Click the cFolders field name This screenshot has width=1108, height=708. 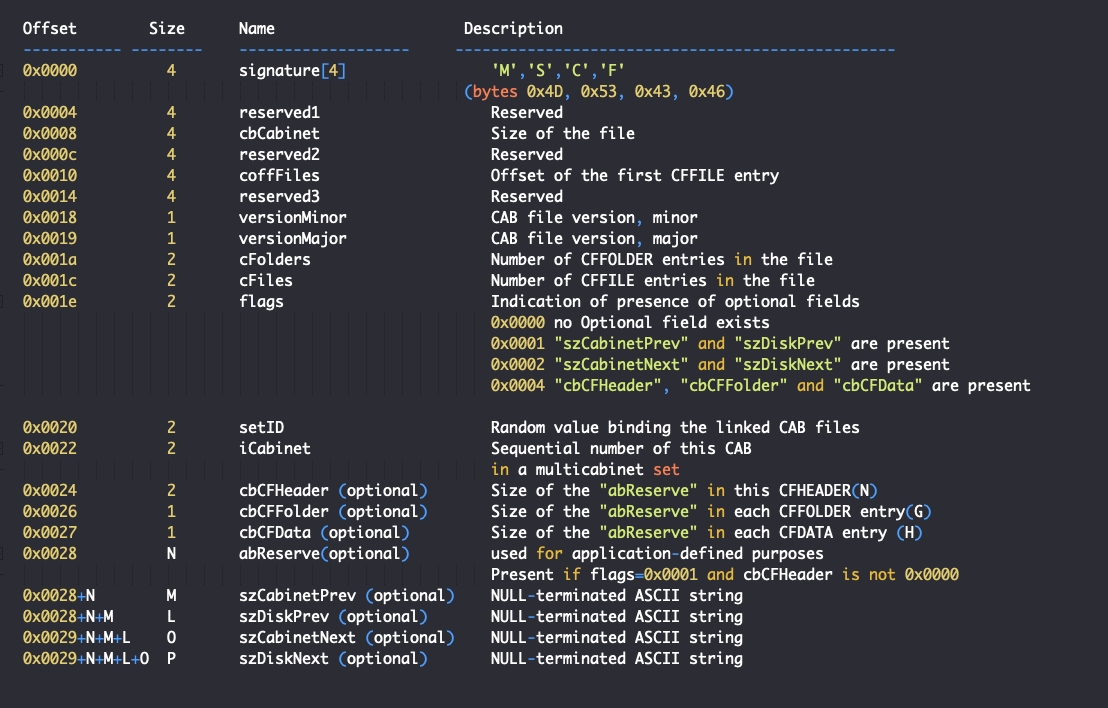pos(275,259)
